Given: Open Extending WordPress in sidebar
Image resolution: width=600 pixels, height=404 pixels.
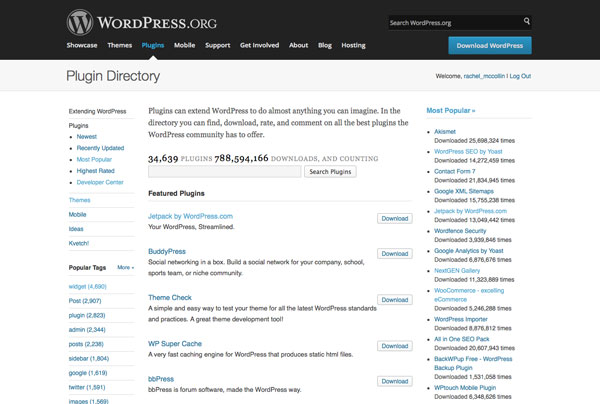Looking at the screenshot, I should tap(98, 111).
